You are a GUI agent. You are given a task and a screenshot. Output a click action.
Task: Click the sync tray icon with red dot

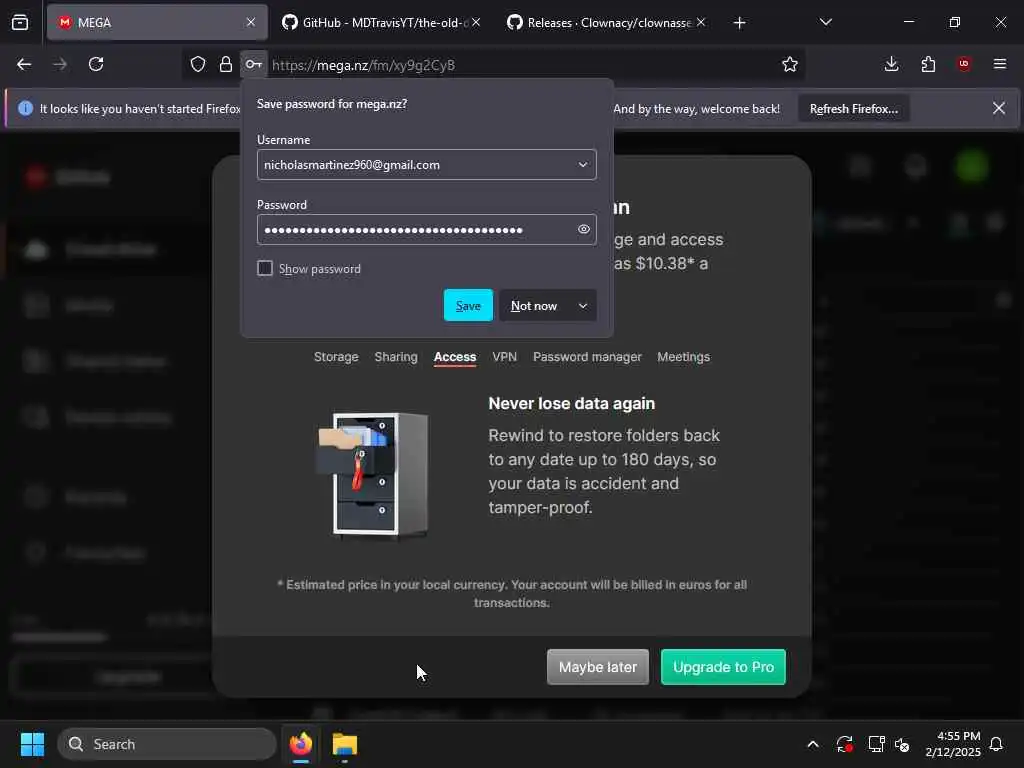pos(844,744)
